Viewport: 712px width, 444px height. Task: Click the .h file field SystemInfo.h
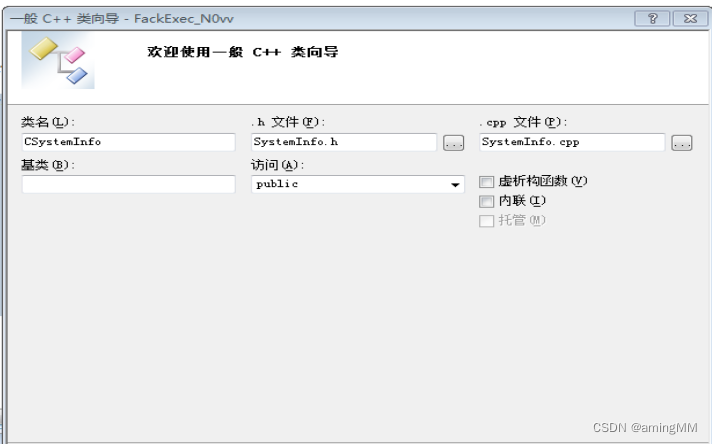(x=344, y=142)
